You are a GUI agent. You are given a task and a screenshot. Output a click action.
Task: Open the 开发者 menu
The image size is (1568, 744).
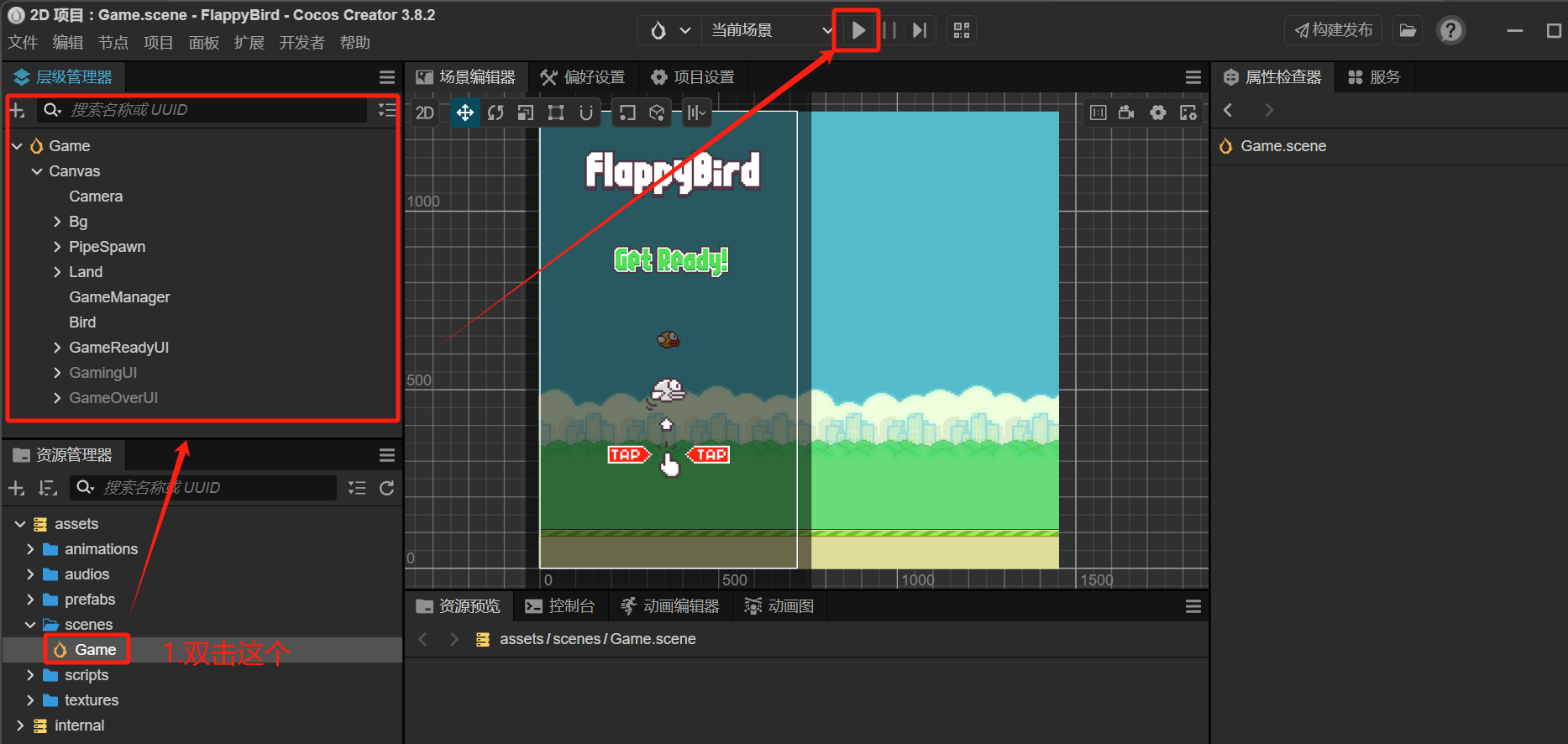pyautogui.click(x=302, y=43)
